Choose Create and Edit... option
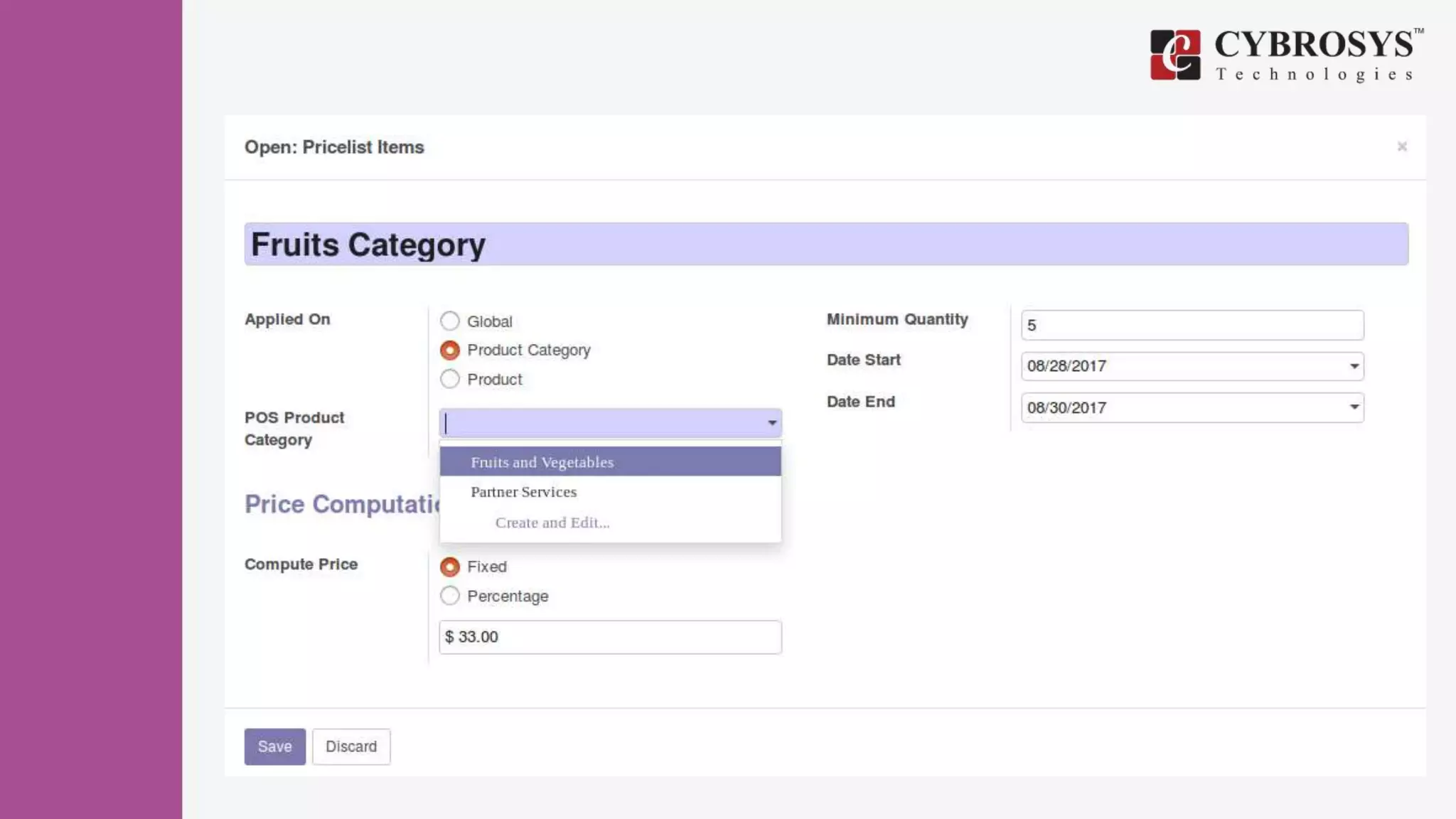The image size is (1456, 819). pos(552,523)
